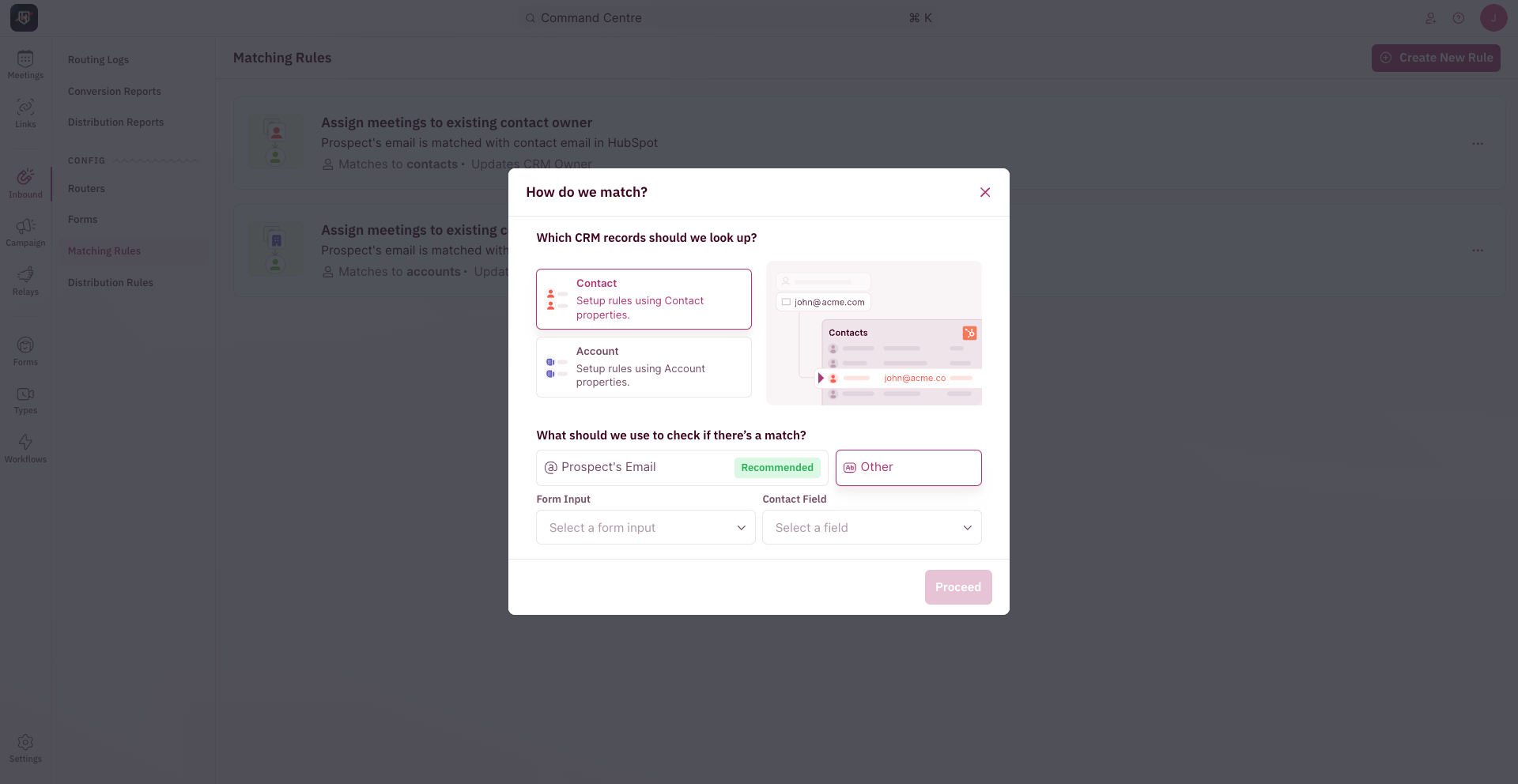Click Create New Rule button
This screenshot has height=784, width=1518.
pos(1436,58)
